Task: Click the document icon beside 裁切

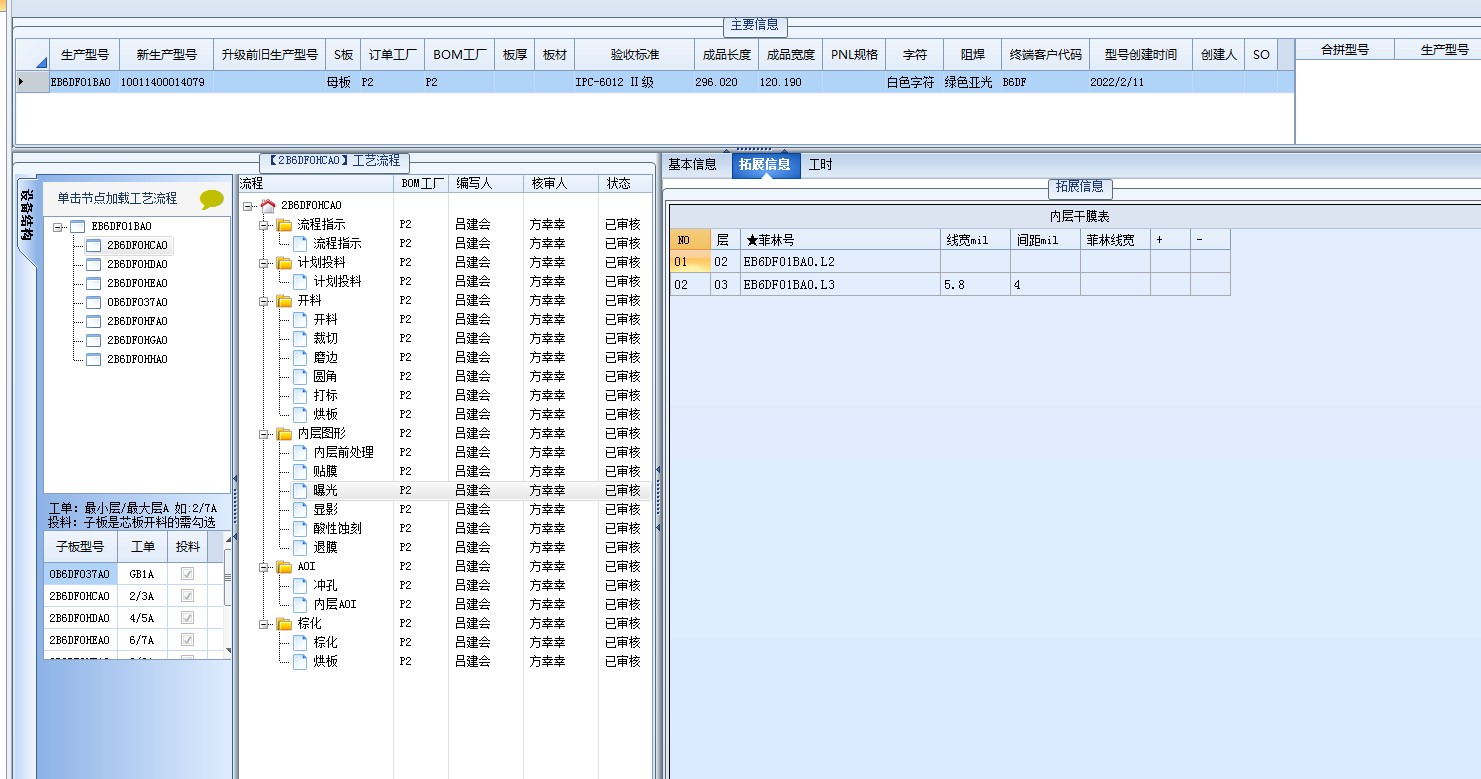Action: [x=300, y=338]
